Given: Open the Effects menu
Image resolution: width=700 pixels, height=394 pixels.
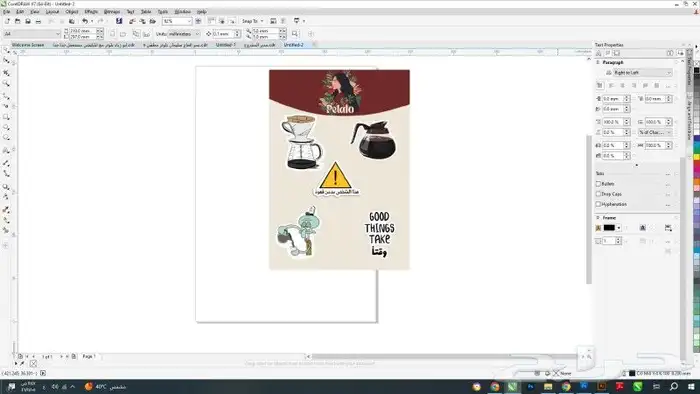Looking at the screenshot, I should tap(91, 12).
